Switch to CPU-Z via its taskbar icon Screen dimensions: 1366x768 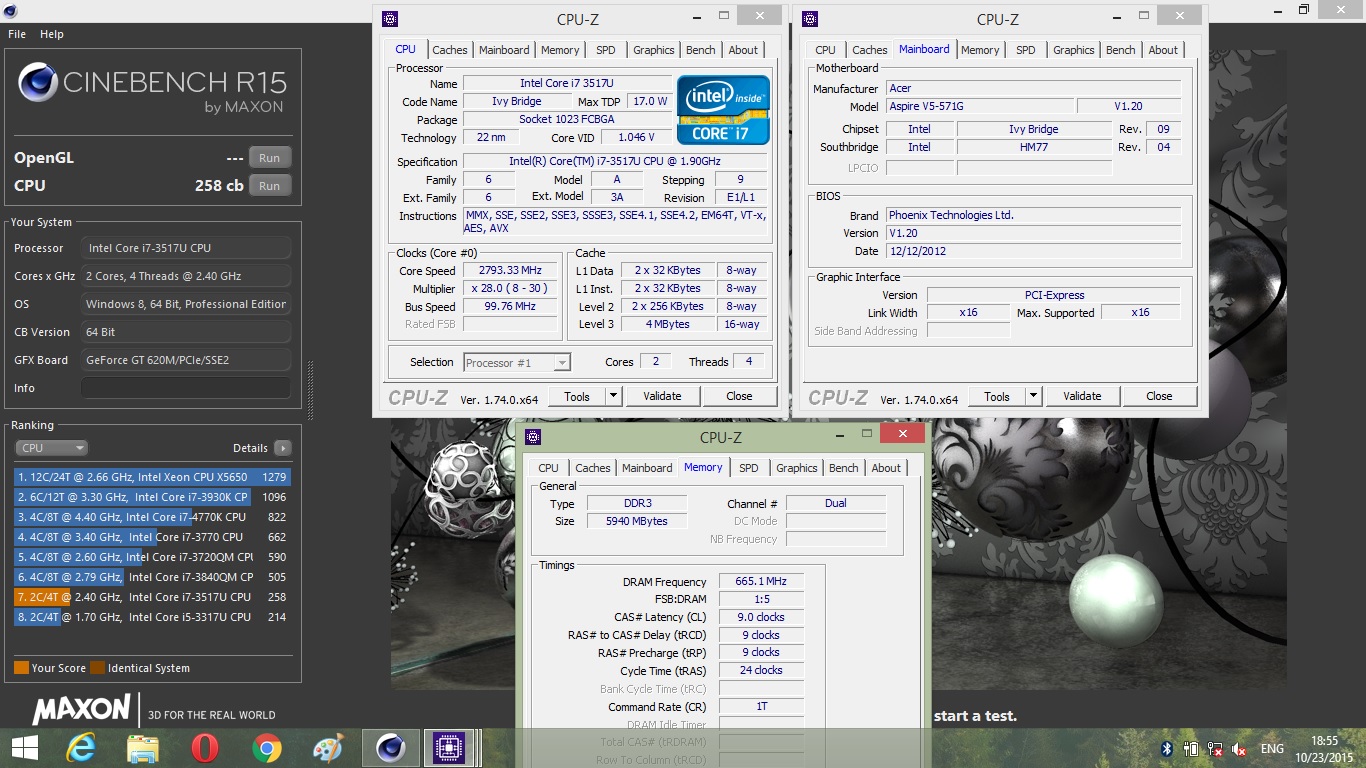[x=449, y=748]
